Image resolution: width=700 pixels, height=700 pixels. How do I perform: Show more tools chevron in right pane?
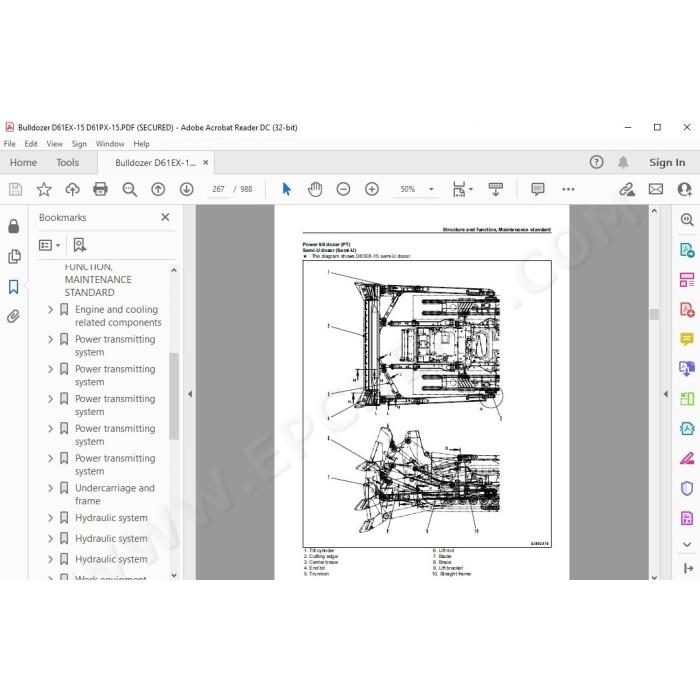687,544
